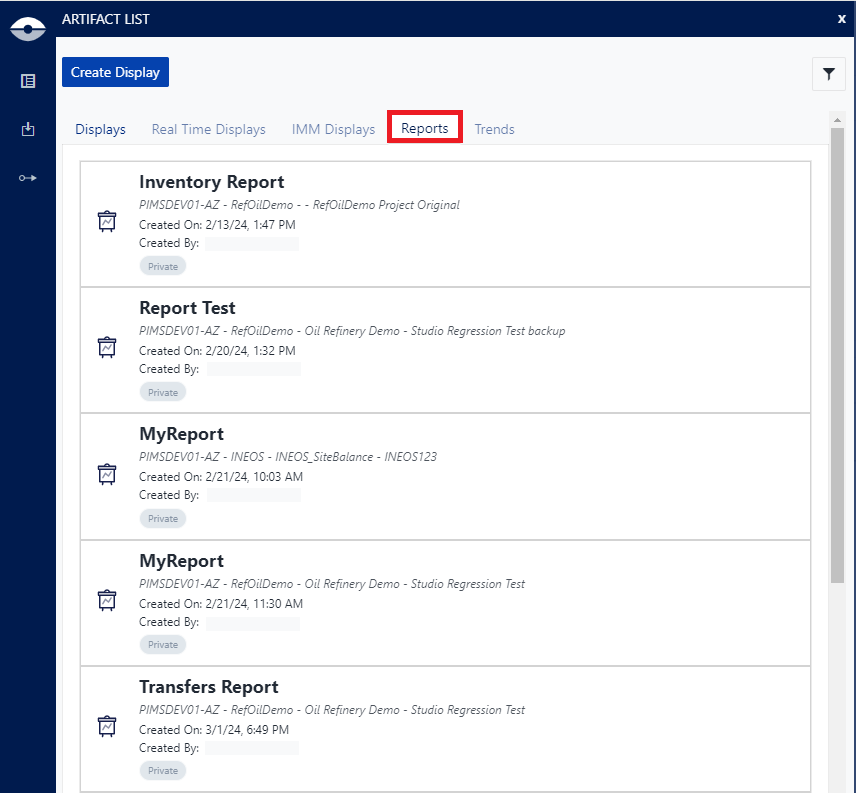The width and height of the screenshot is (856, 793).
Task: Click the Inventory Report presentation icon
Action: click(107, 221)
